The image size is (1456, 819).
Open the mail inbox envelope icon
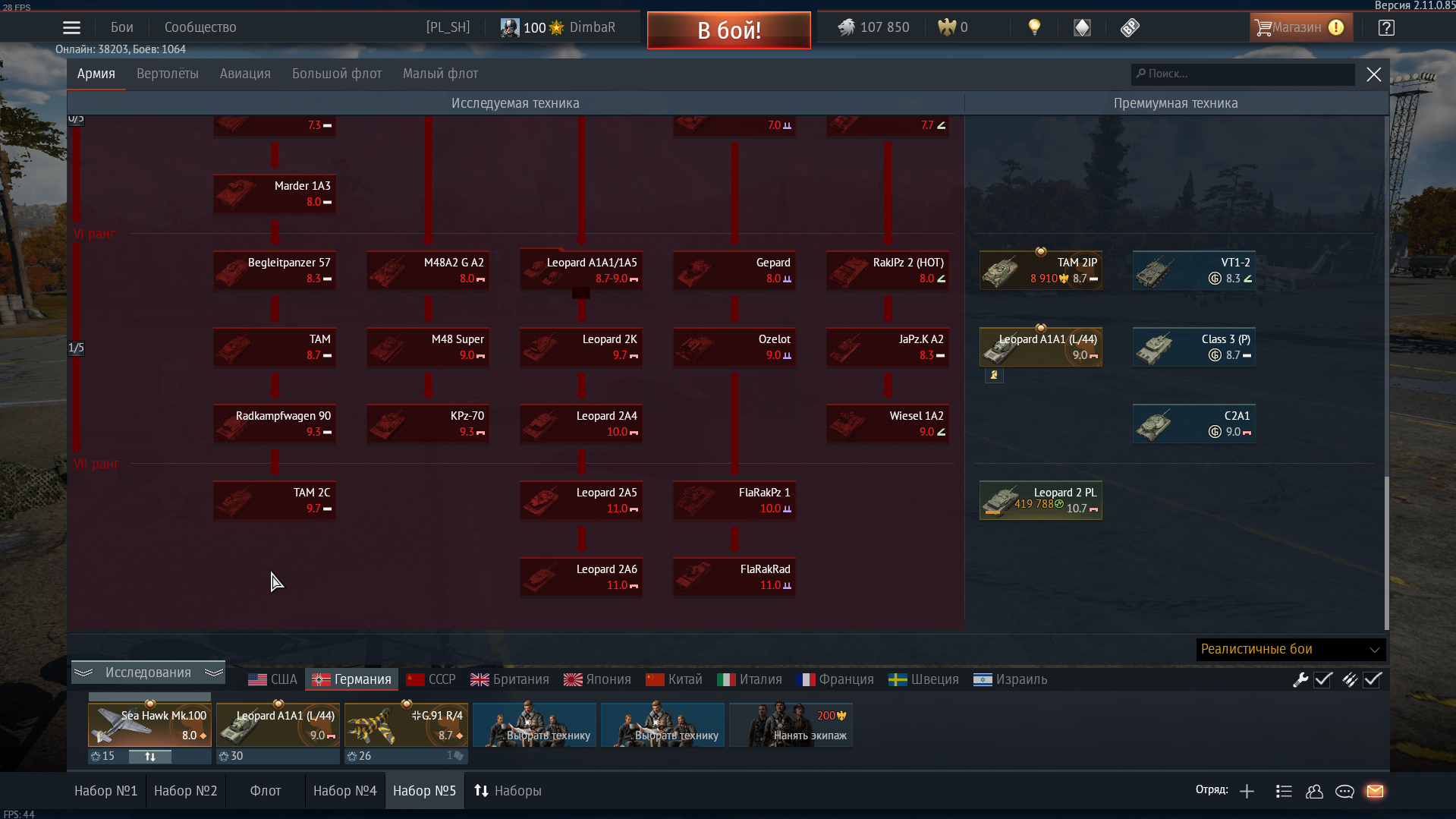tap(1375, 791)
